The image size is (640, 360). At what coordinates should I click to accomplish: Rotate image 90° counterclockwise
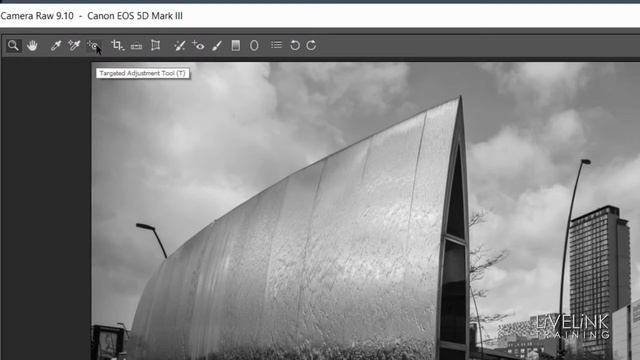[295, 45]
